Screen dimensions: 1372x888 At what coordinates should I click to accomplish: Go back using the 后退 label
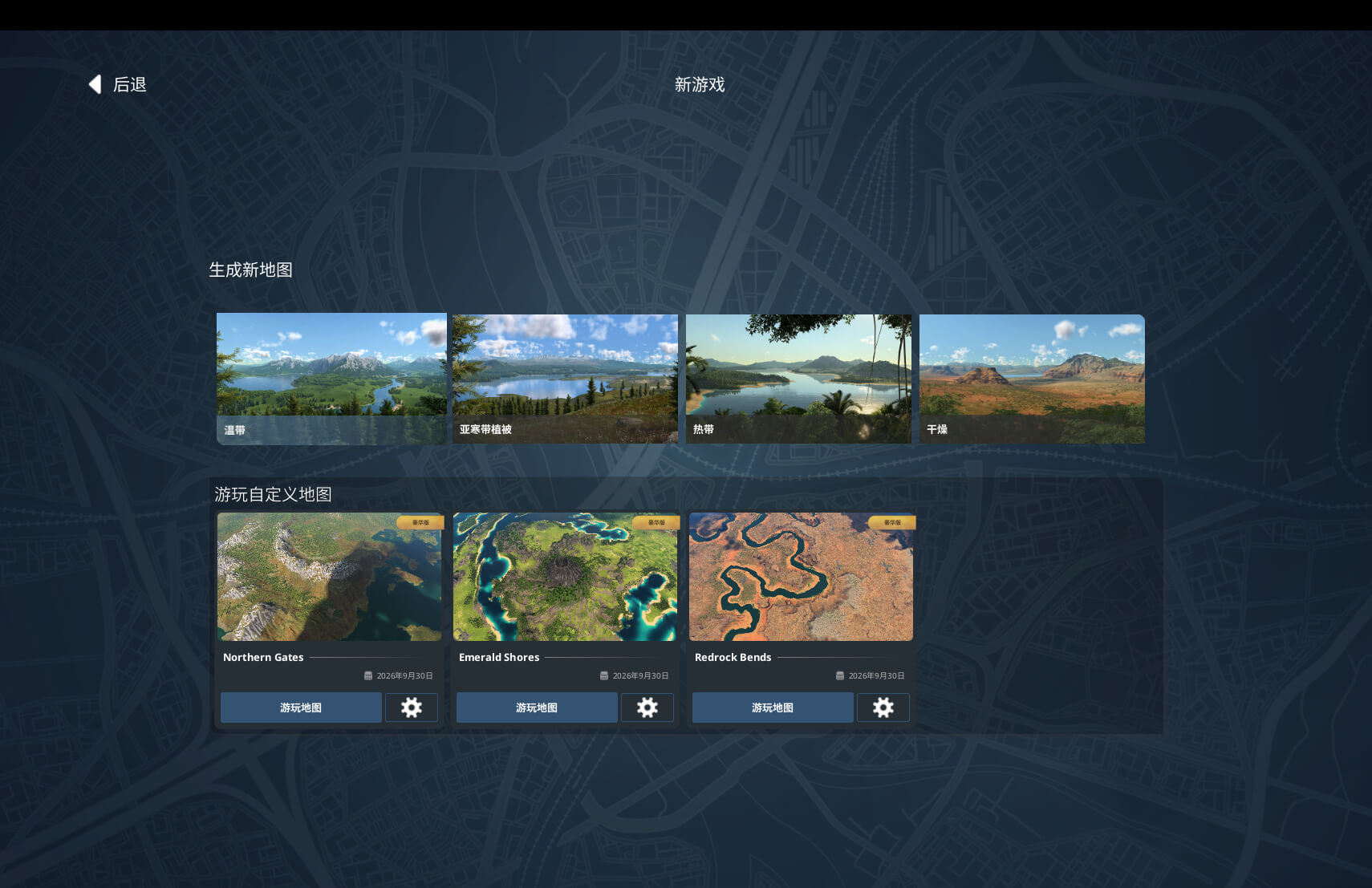point(130,84)
